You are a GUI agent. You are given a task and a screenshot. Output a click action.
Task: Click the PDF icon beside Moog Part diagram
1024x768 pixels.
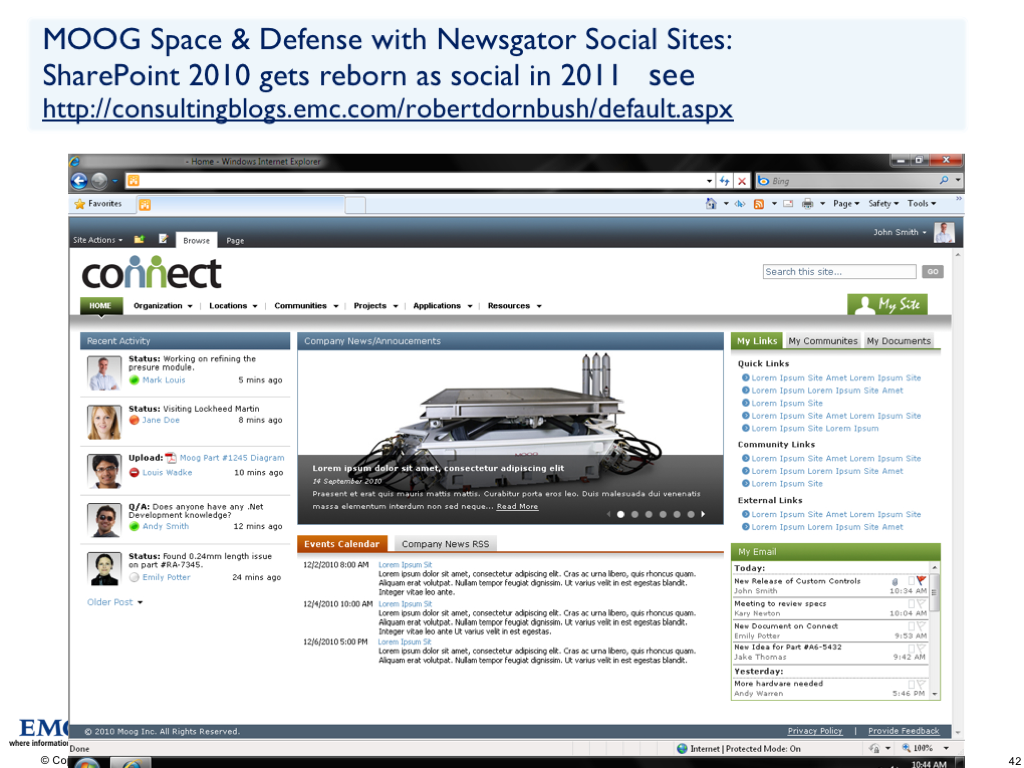(x=171, y=458)
